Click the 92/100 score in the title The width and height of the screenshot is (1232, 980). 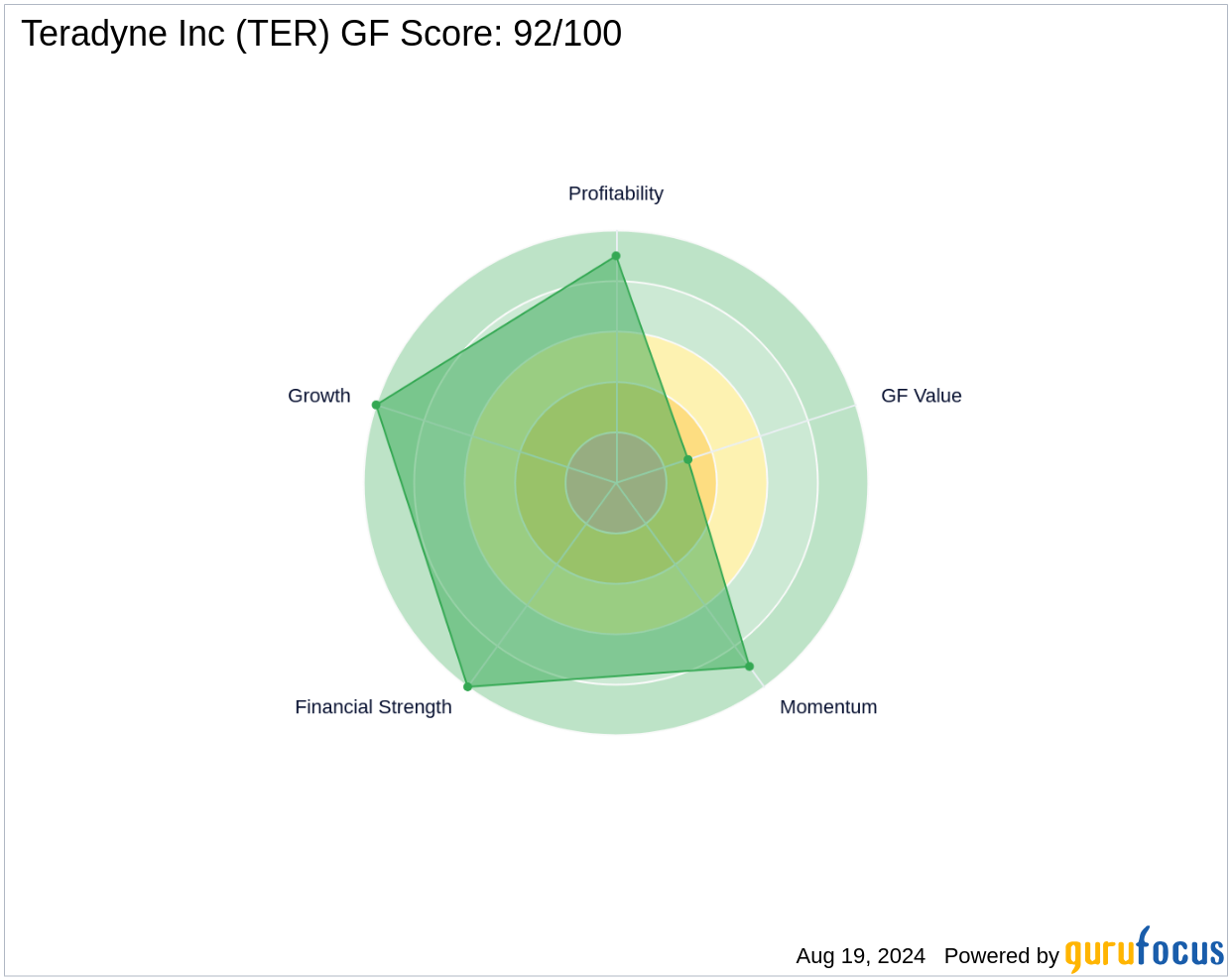coord(566,34)
